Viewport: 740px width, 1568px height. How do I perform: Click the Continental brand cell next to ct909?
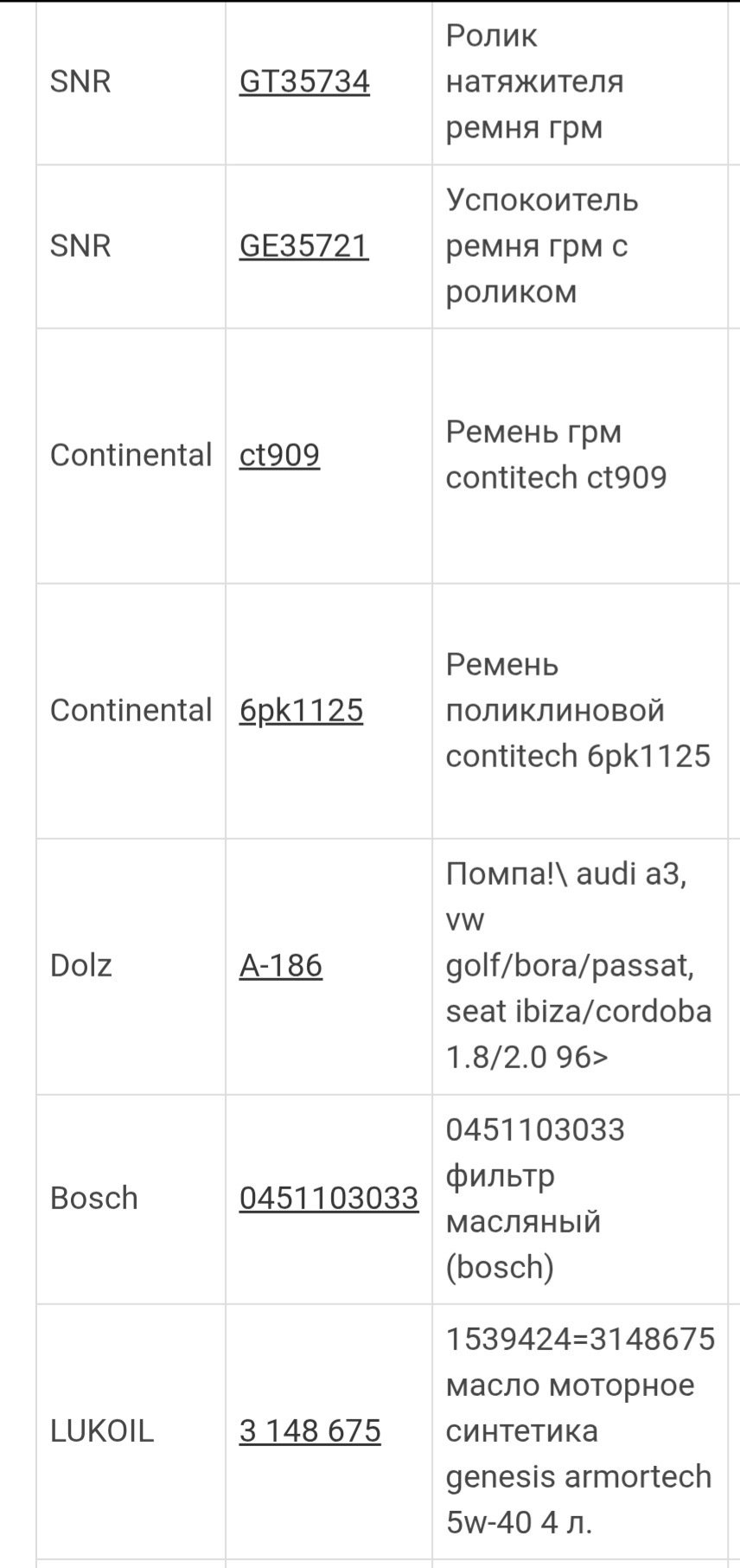point(131,455)
